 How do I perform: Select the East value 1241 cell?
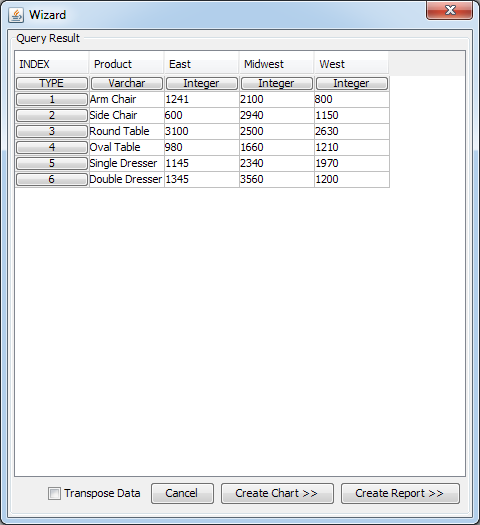point(202,99)
